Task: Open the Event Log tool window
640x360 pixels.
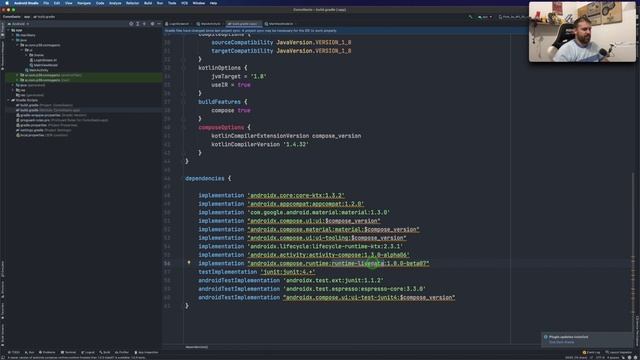Action: 591,352
